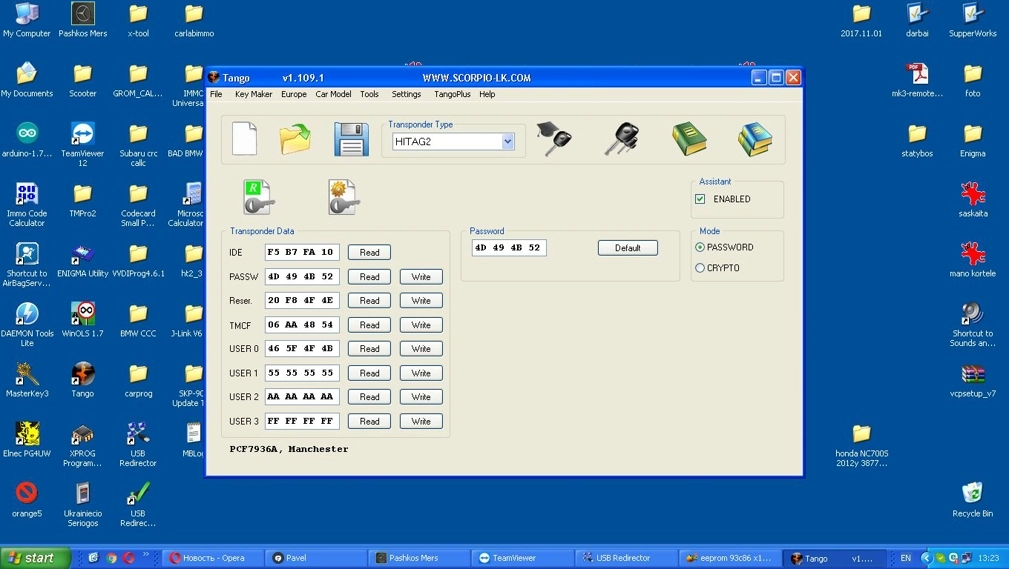Select PASSWORD mode radio button
Screen dimensions: 1009x569
(x=700, y=247)
